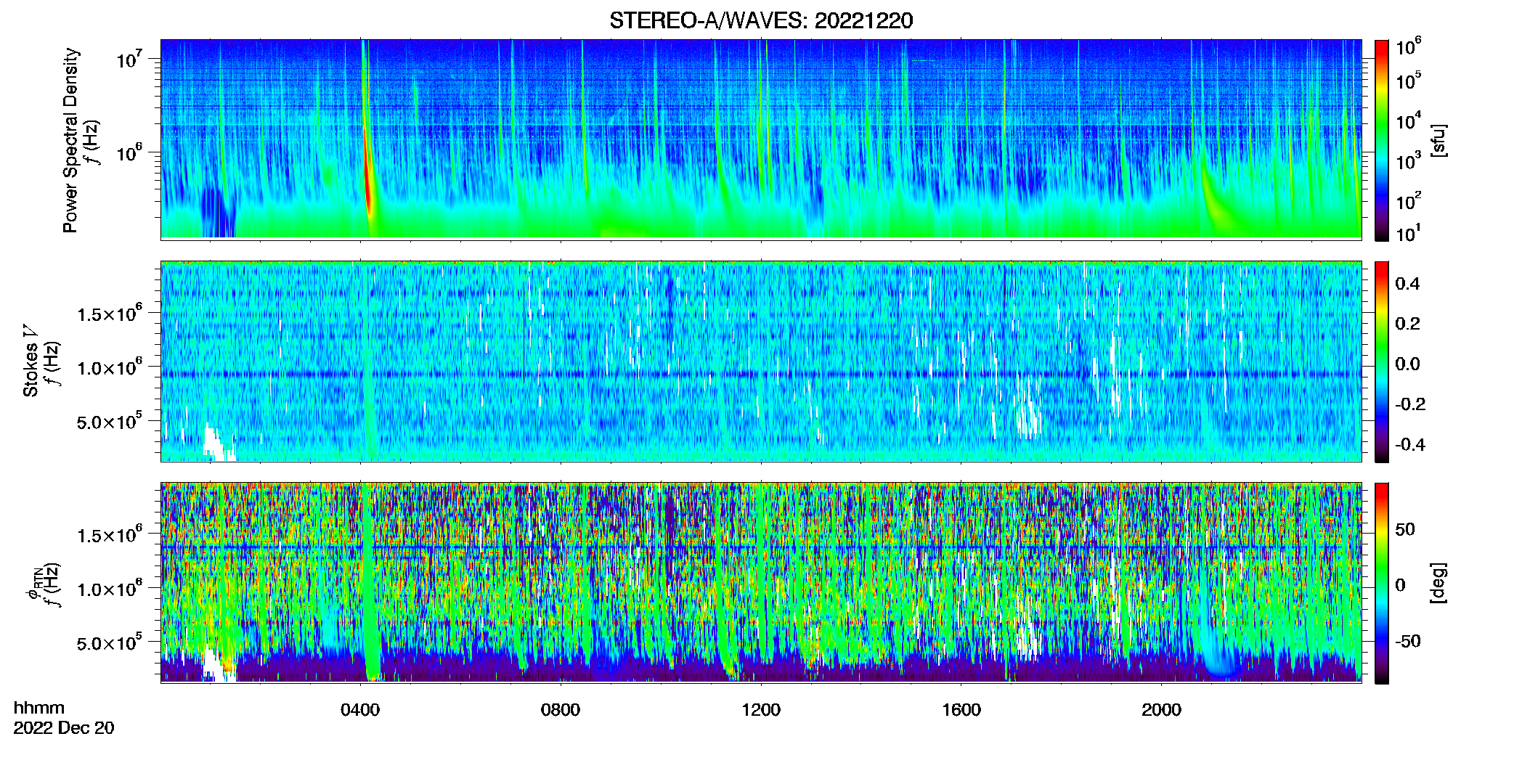This screenshot has width=1522, height=784.
Task: Click the "0.4" label on the Stokes V color bar
Action: (1407, 284)
